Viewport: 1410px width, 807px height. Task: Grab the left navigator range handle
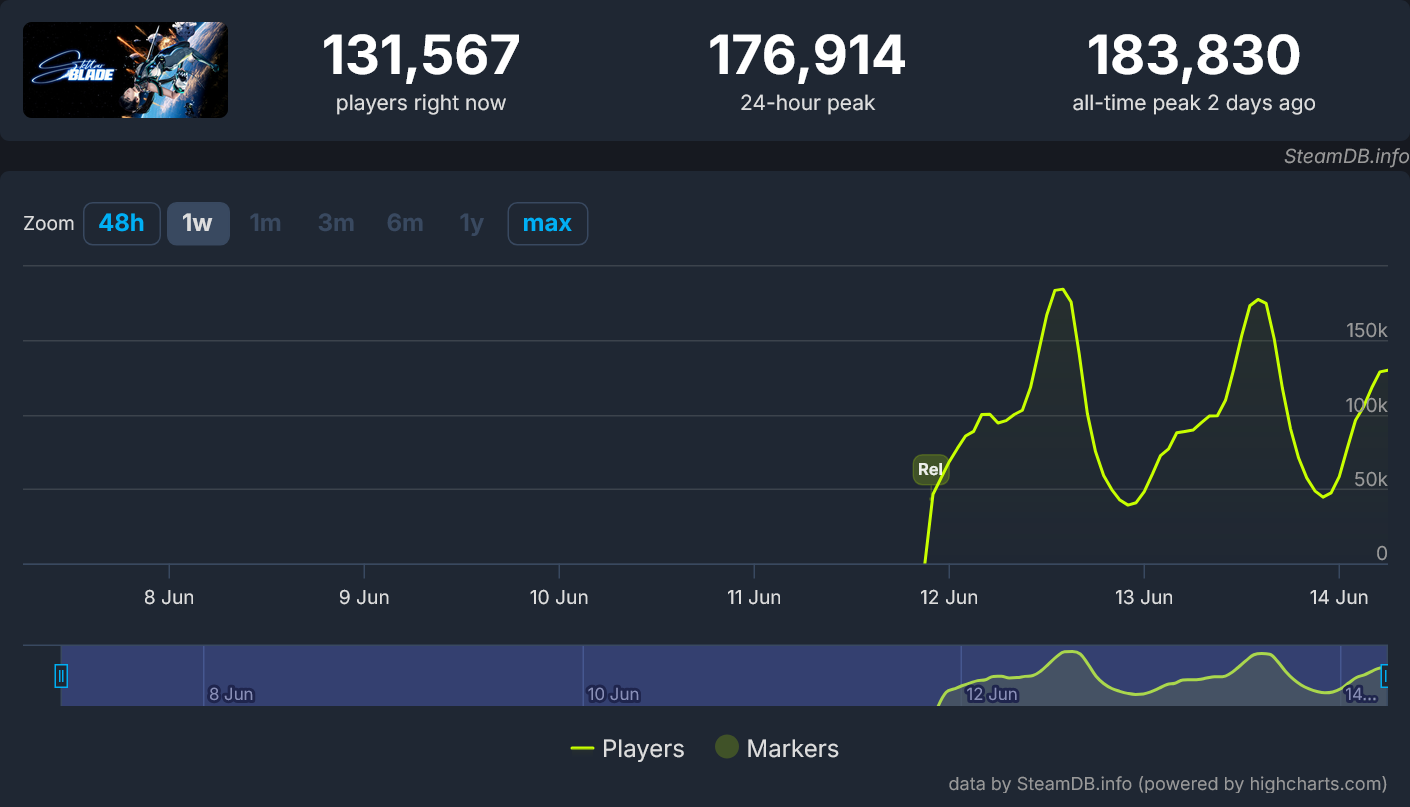click(x=61, y=676)
